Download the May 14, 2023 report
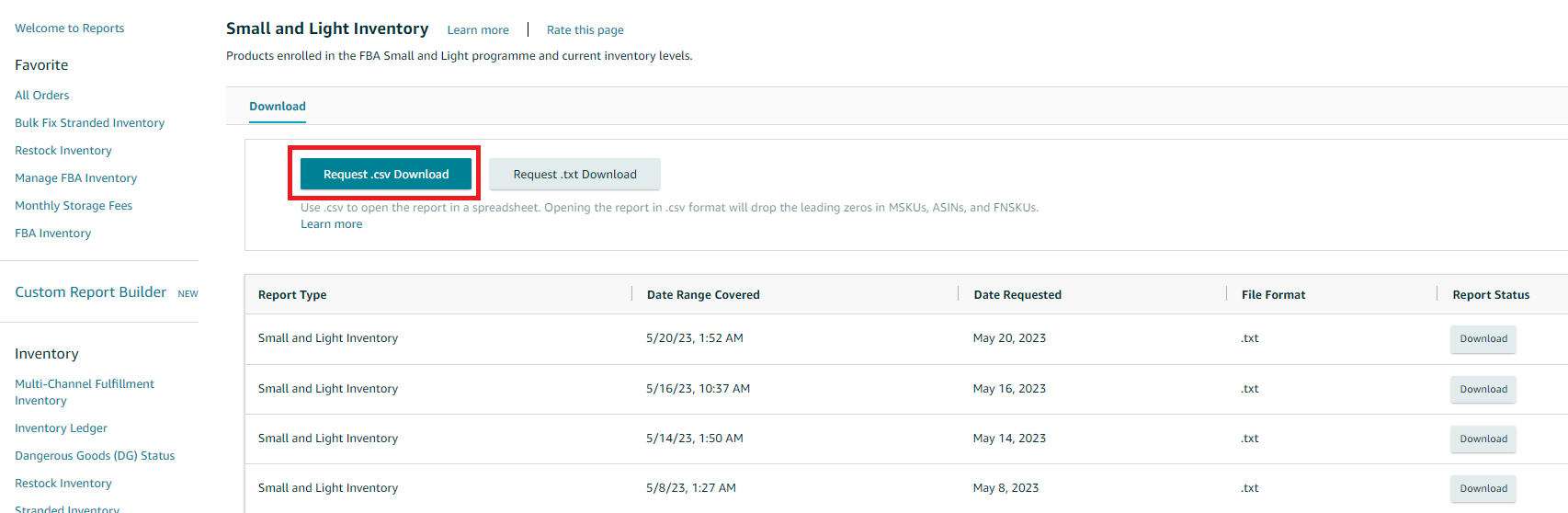The image size is (1568, 513). 1483,439
